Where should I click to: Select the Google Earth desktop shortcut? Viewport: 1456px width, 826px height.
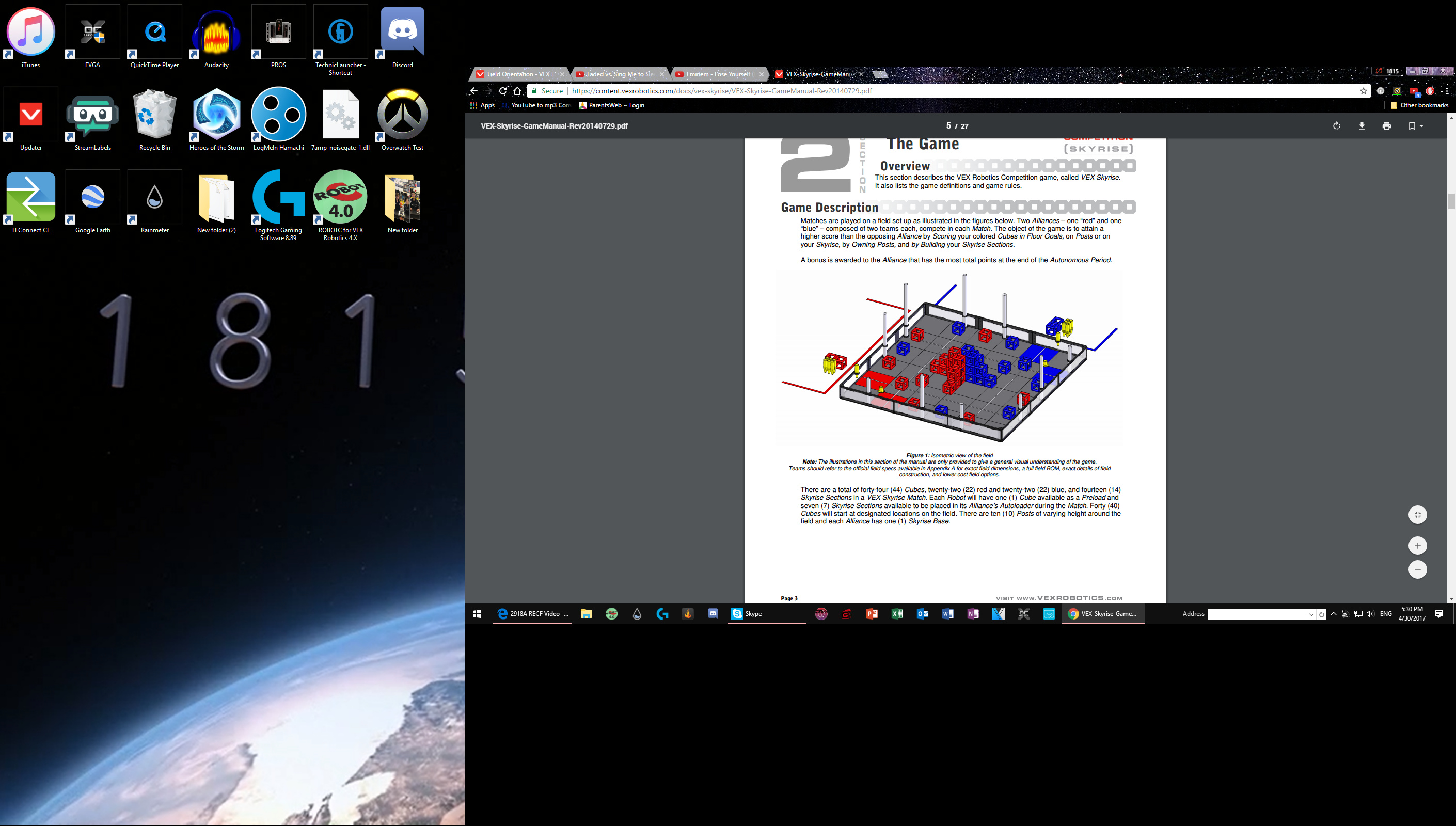(93, 202)
